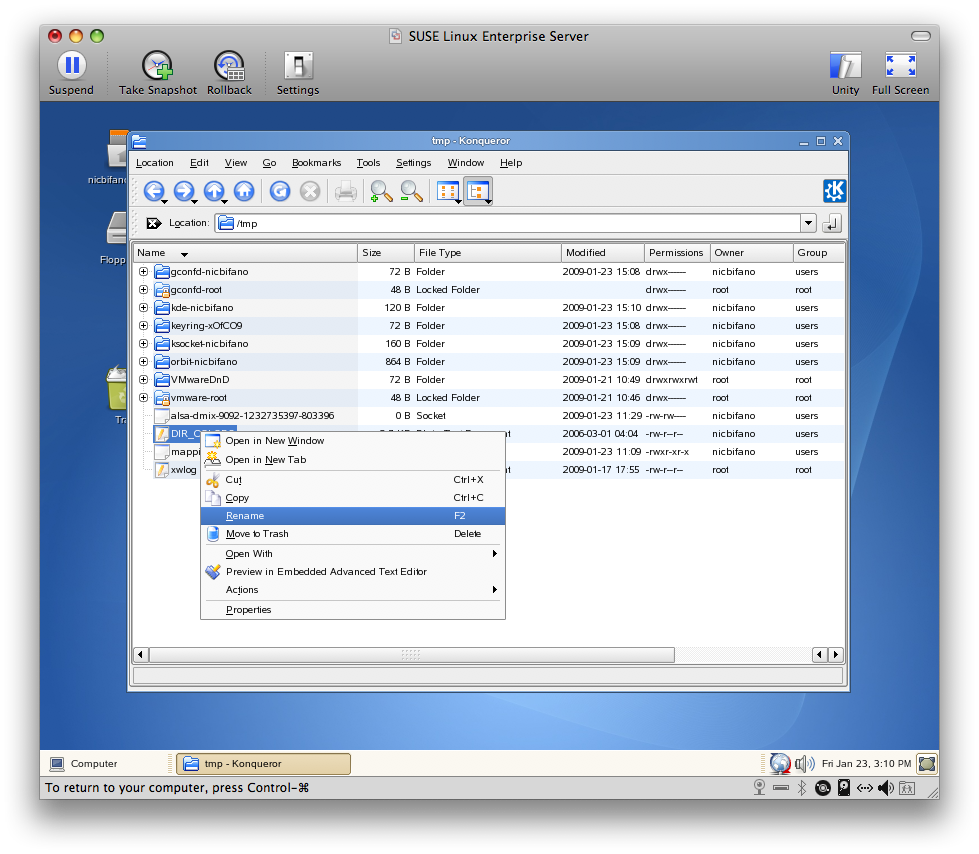Viewport: 979px width, 854px height.
Task: Click the show desktop icon beside the clock
Action: [927, 763]
